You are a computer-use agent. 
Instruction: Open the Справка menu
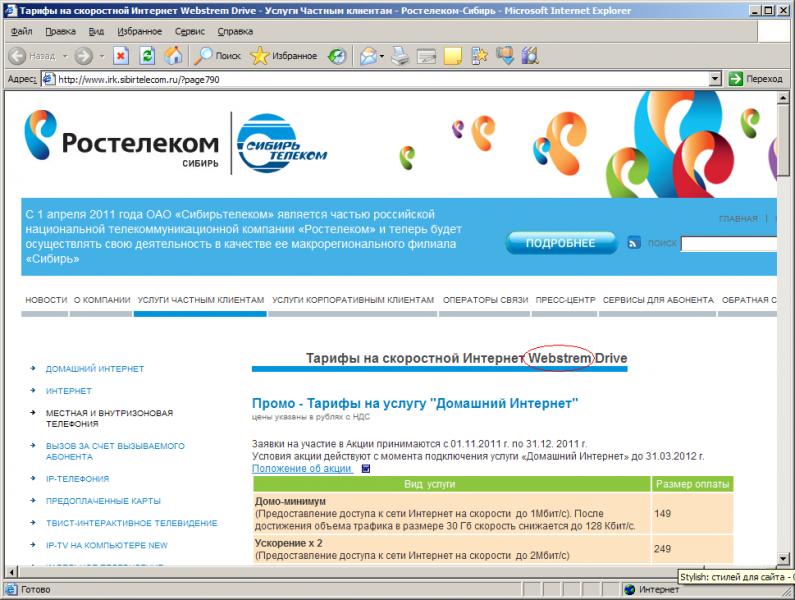(235, 31)
